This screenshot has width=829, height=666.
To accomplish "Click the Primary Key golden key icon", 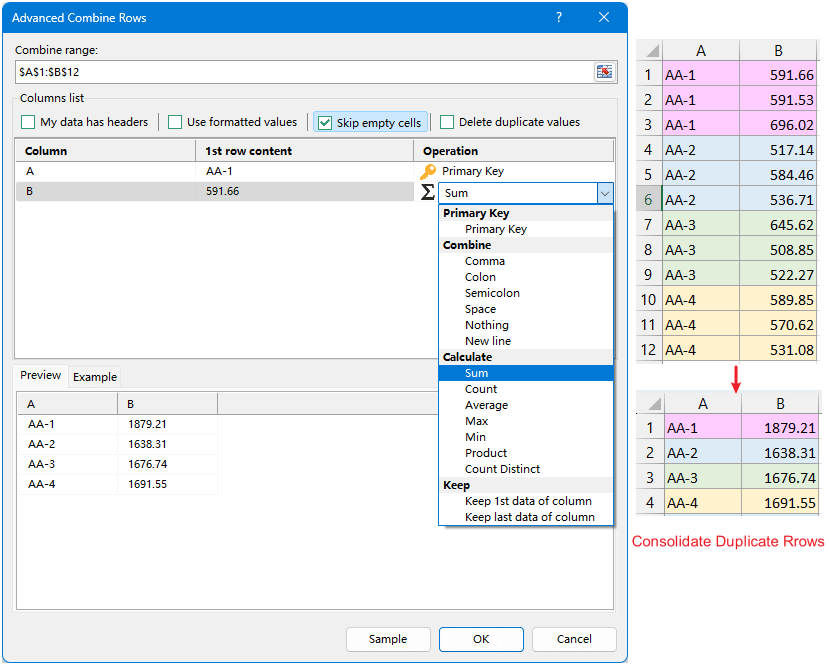I will 428,171.
